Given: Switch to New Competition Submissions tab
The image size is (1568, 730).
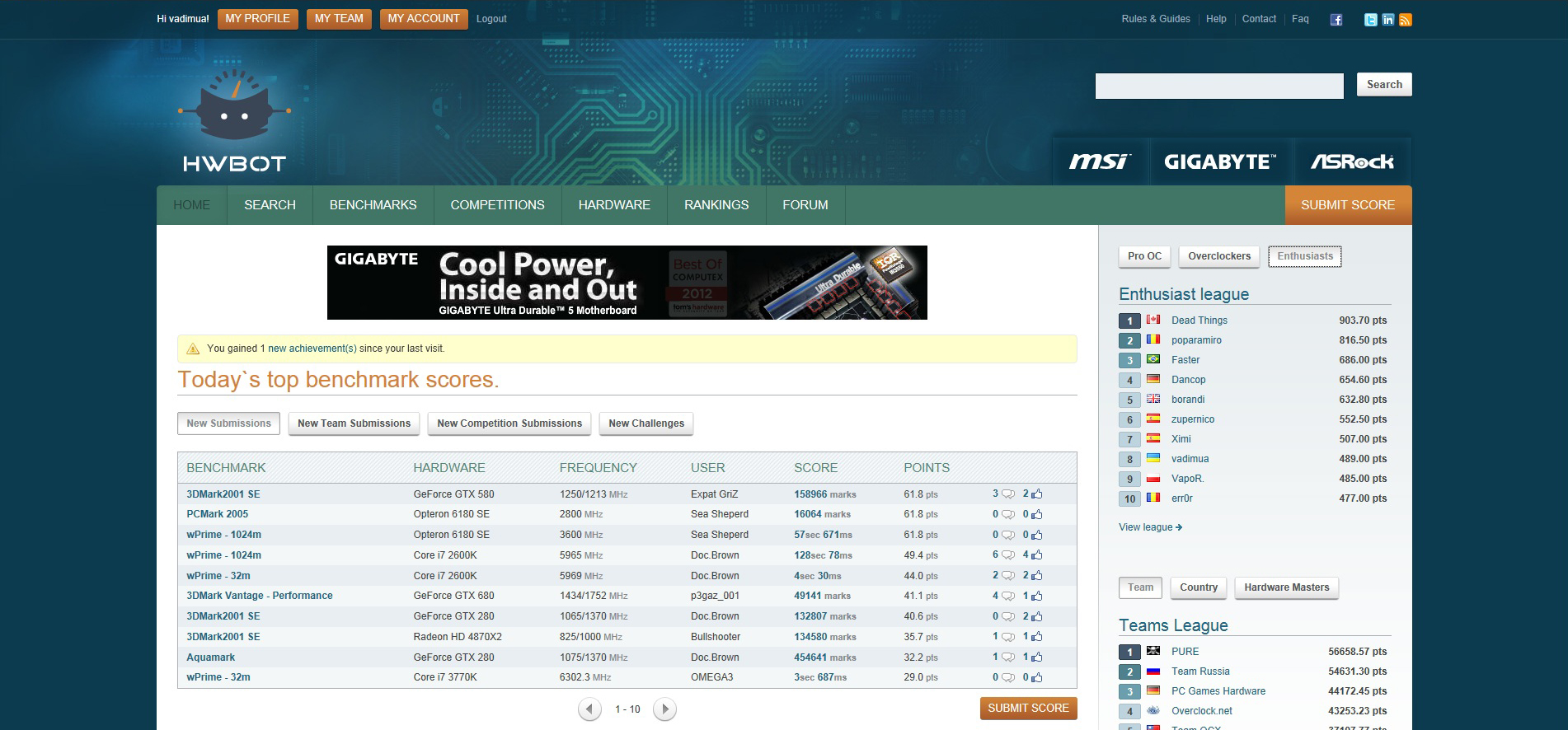Looking at the screenshot, I should [x=509, y=423].
